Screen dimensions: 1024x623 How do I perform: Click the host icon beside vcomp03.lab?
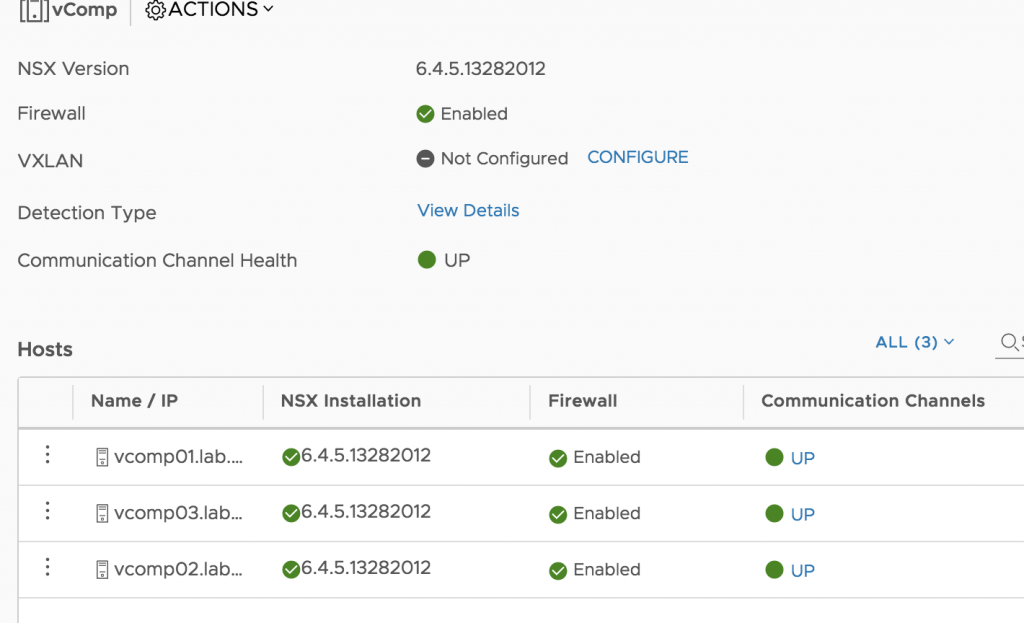point(102,513)
